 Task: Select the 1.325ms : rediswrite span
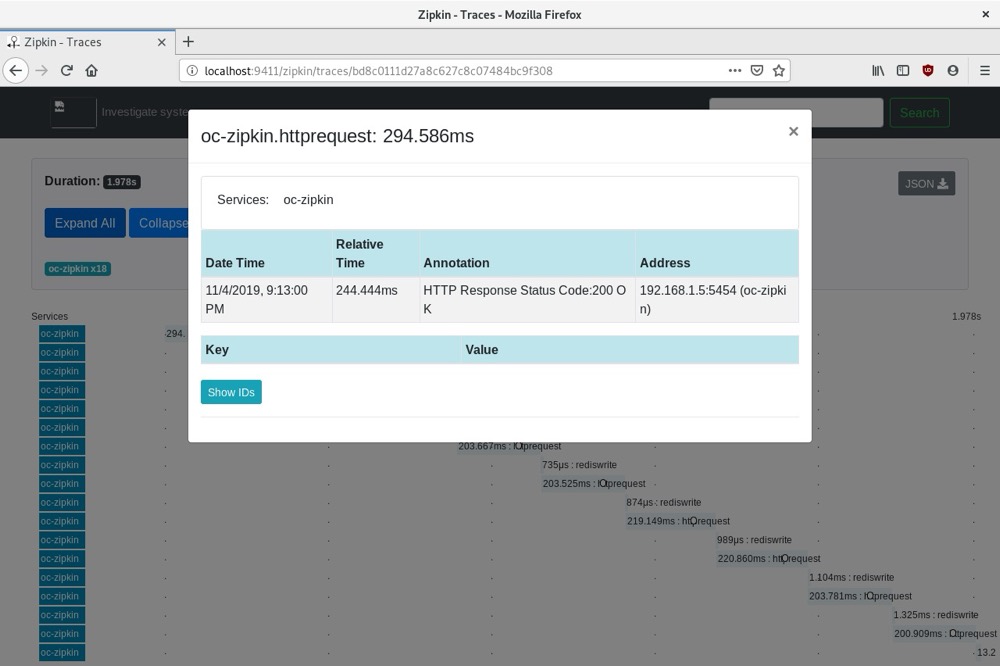point(936,615)
